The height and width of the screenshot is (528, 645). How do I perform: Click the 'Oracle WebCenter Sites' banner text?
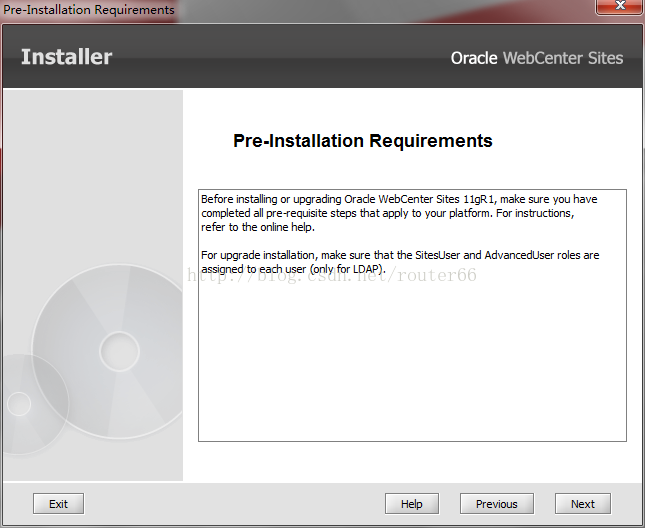(537, 58)
